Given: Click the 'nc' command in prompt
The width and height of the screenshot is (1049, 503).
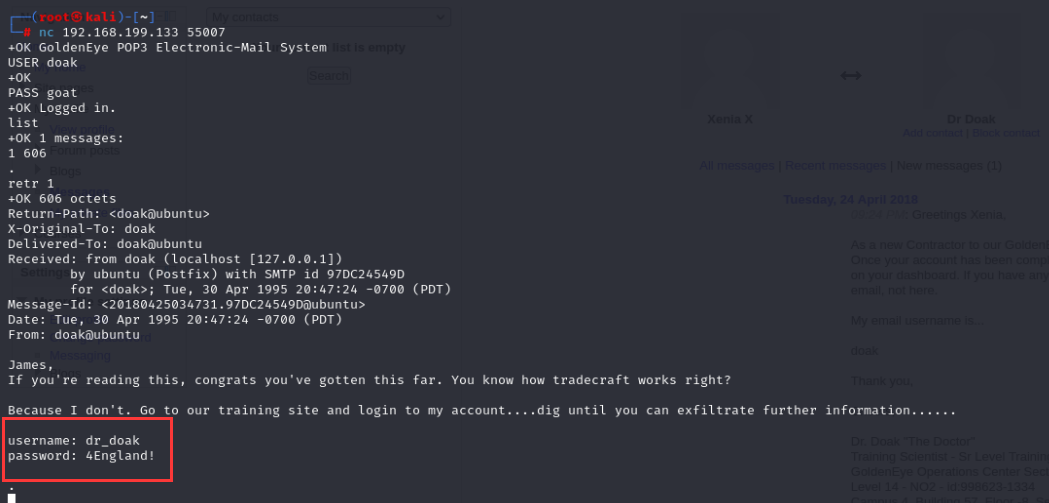Looking at the screenshot, I should (46, 32).
